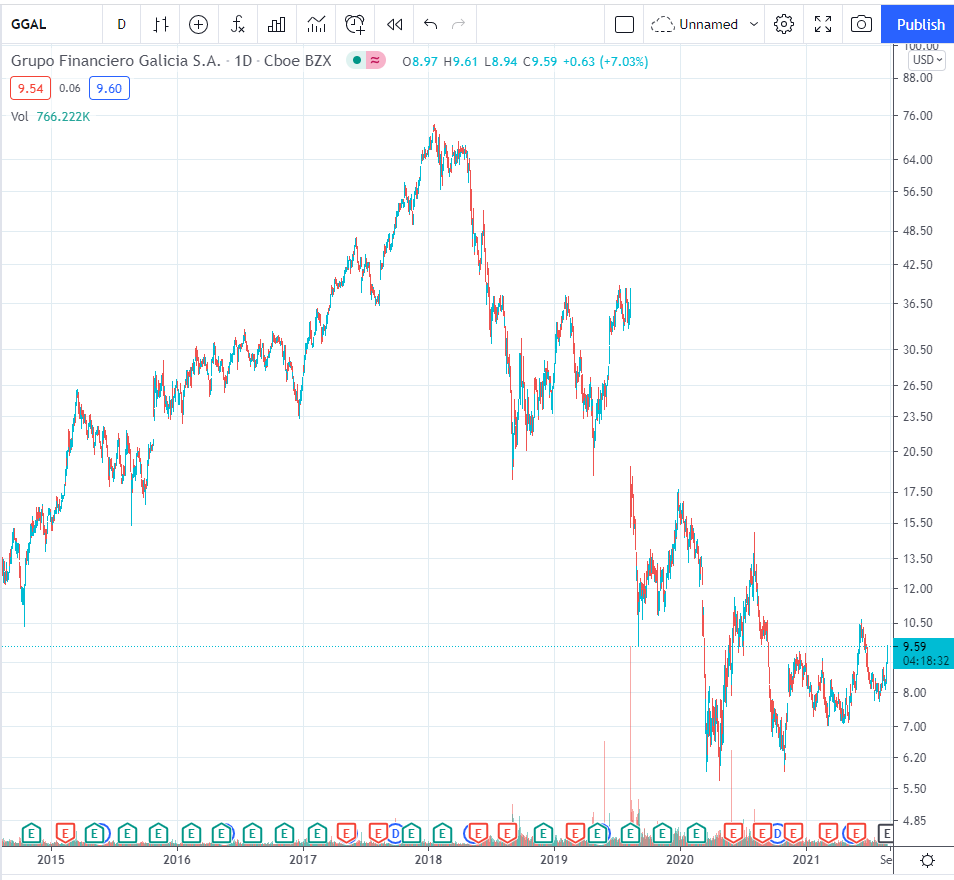Click the blue Publish button

(917, 24)
